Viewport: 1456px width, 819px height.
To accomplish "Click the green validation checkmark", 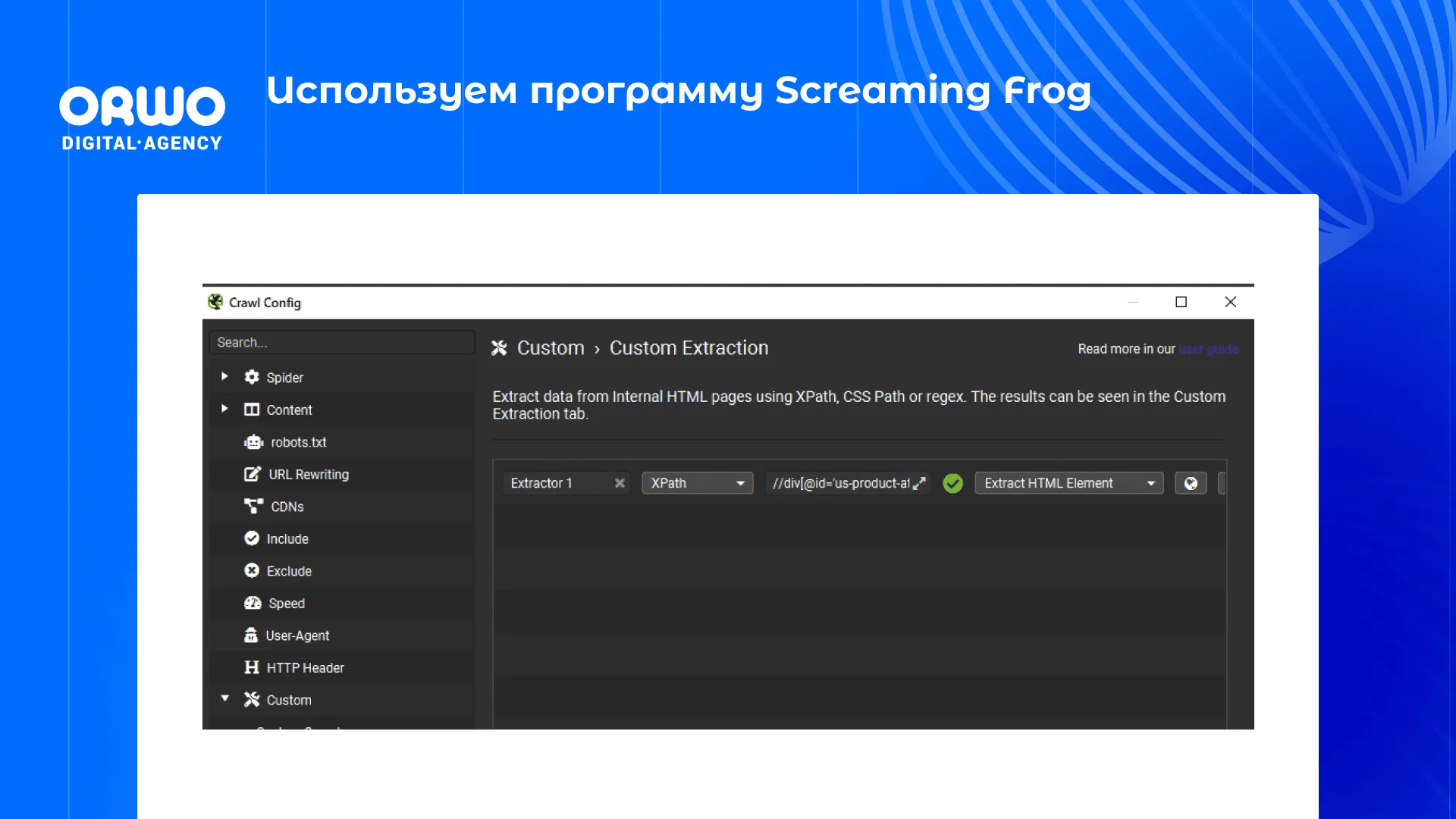I will pos(952,483).
